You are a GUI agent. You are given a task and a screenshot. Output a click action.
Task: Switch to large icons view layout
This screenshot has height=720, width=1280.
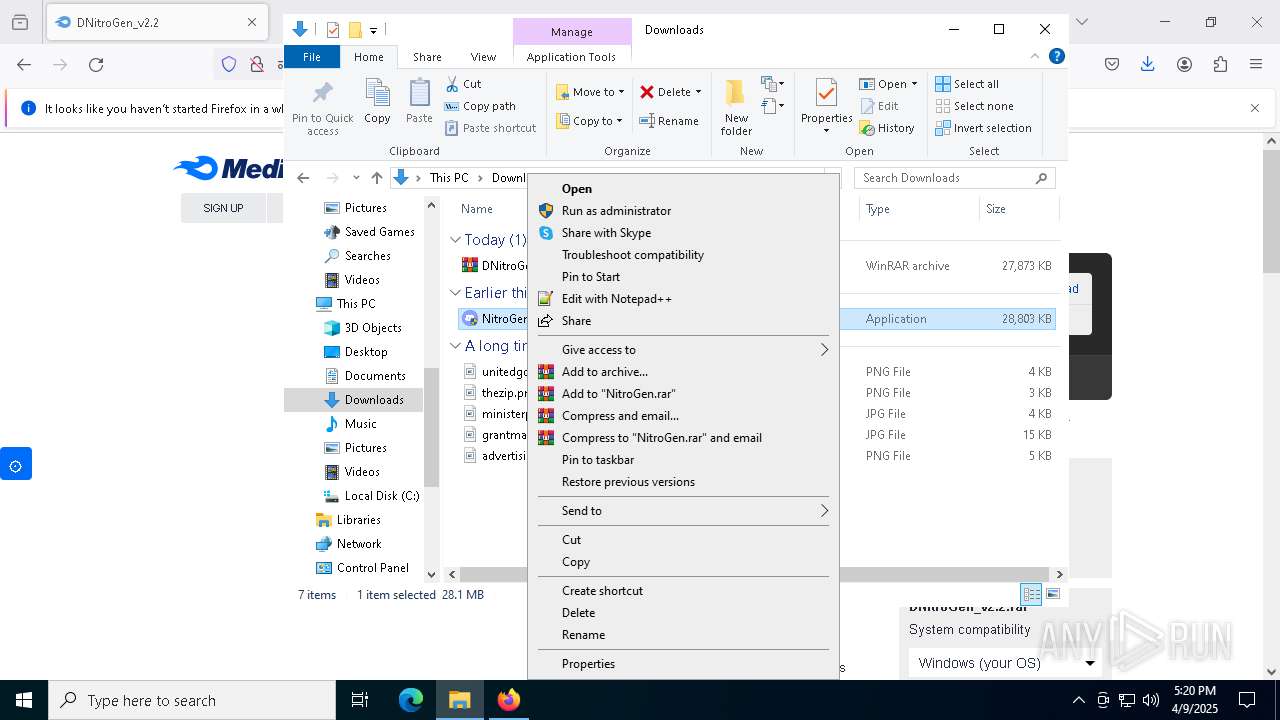tap(1052, 594)
